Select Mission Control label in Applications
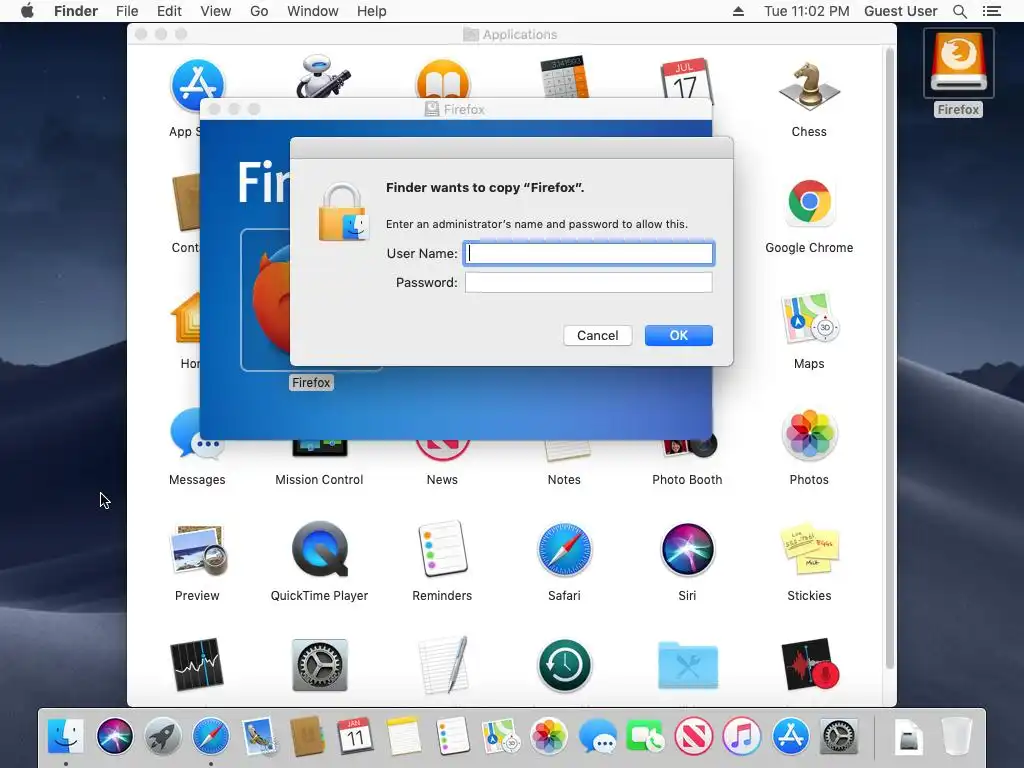 pyautogui.click(x=319, y=479)
